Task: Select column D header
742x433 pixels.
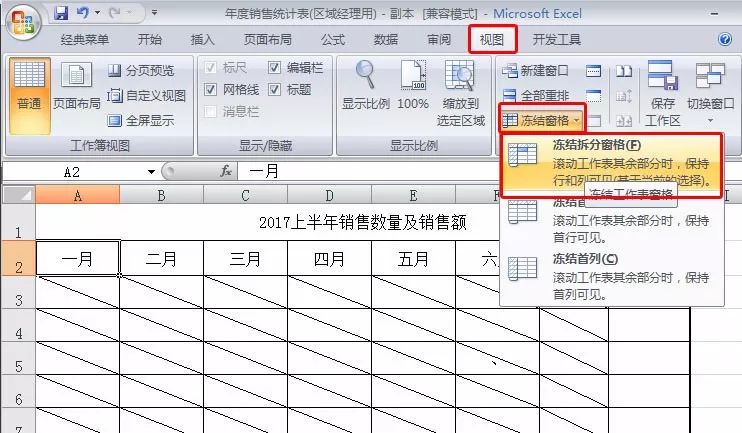Action: coord(329,194)
